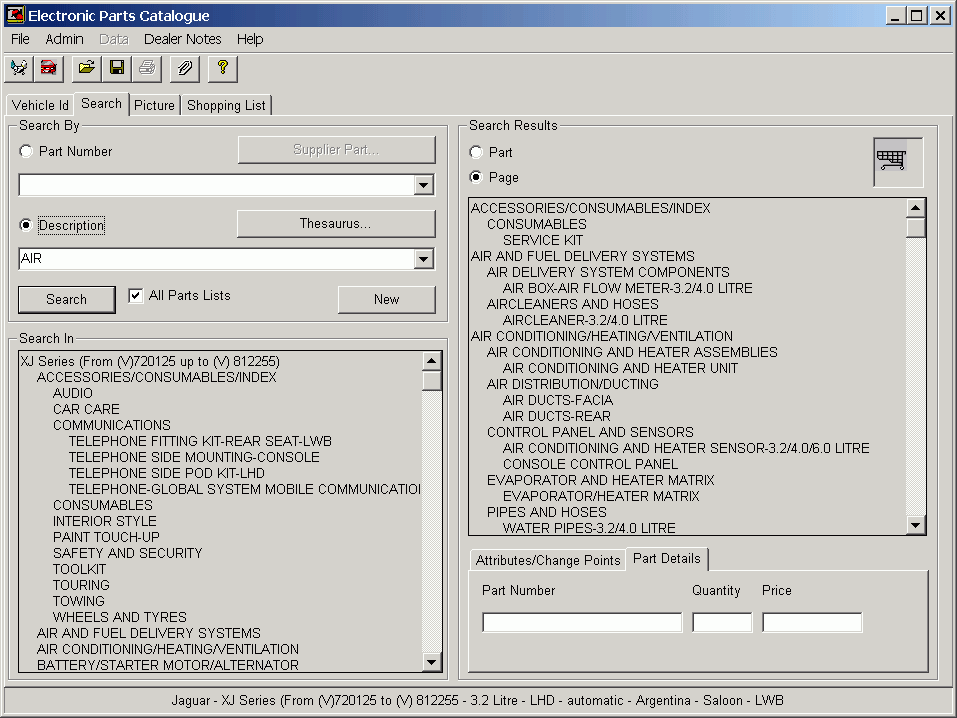Image resolution: width=957 pixels, height=718 pixels.
Task: Expand the Description dropdown containing AIR
Action: coord(424,260)
